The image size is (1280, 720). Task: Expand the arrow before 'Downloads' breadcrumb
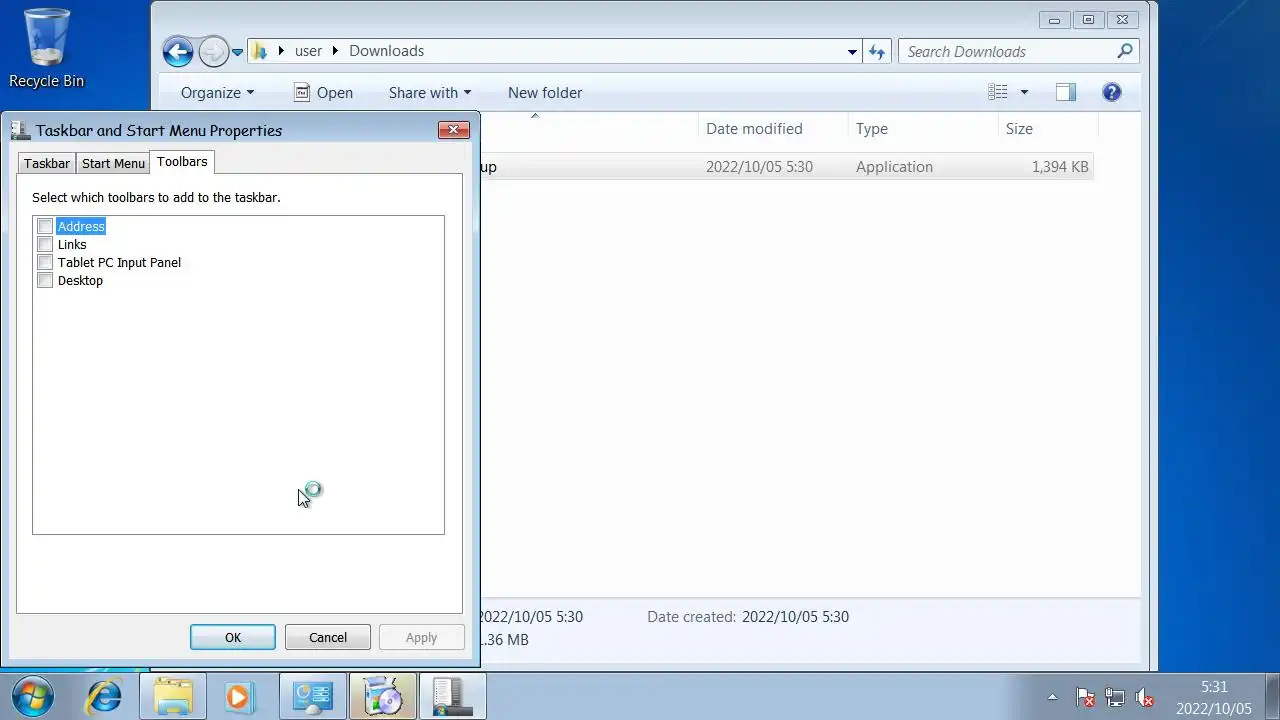335,51
